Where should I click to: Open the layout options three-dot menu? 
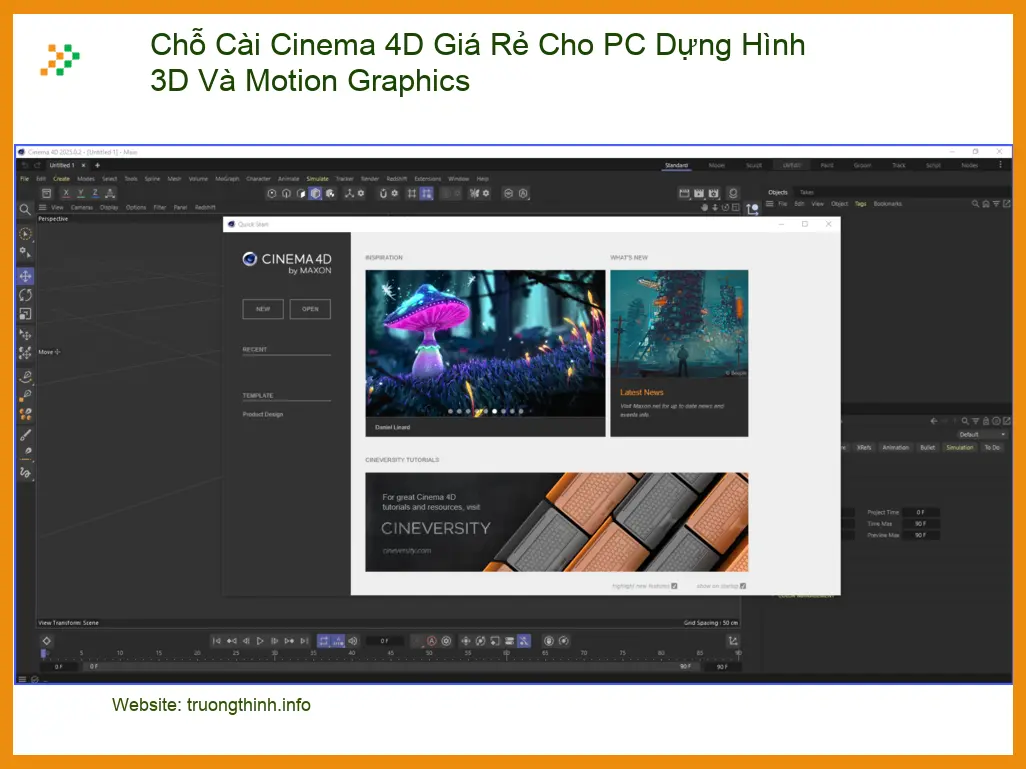(1000, 165)
